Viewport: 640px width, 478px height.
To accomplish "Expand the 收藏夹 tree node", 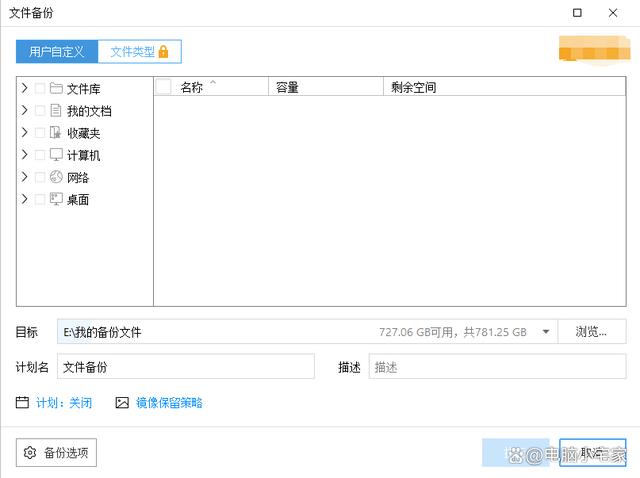I will [x=24, y=133].
